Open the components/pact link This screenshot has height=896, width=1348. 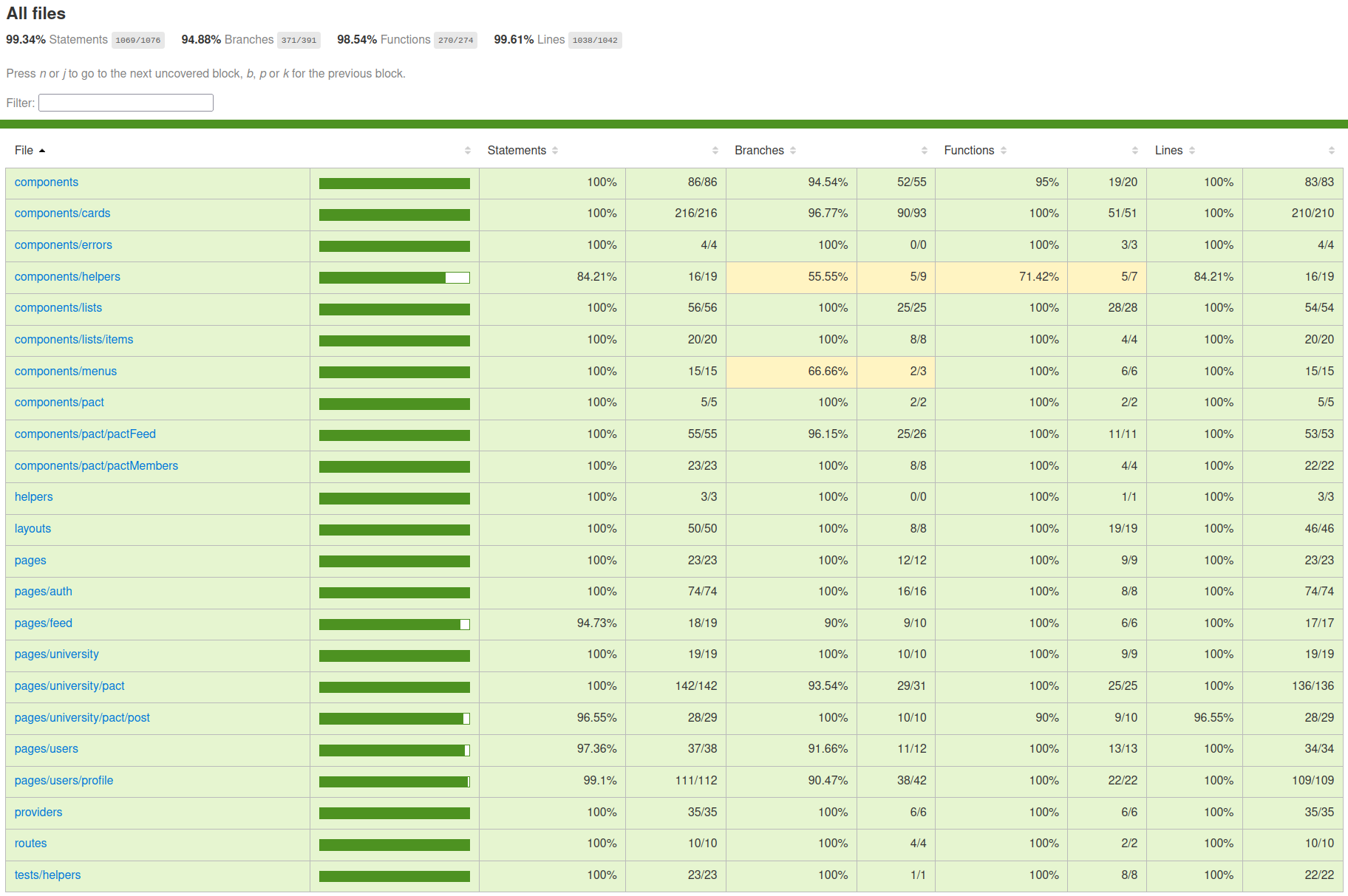[x=59, y=403]
